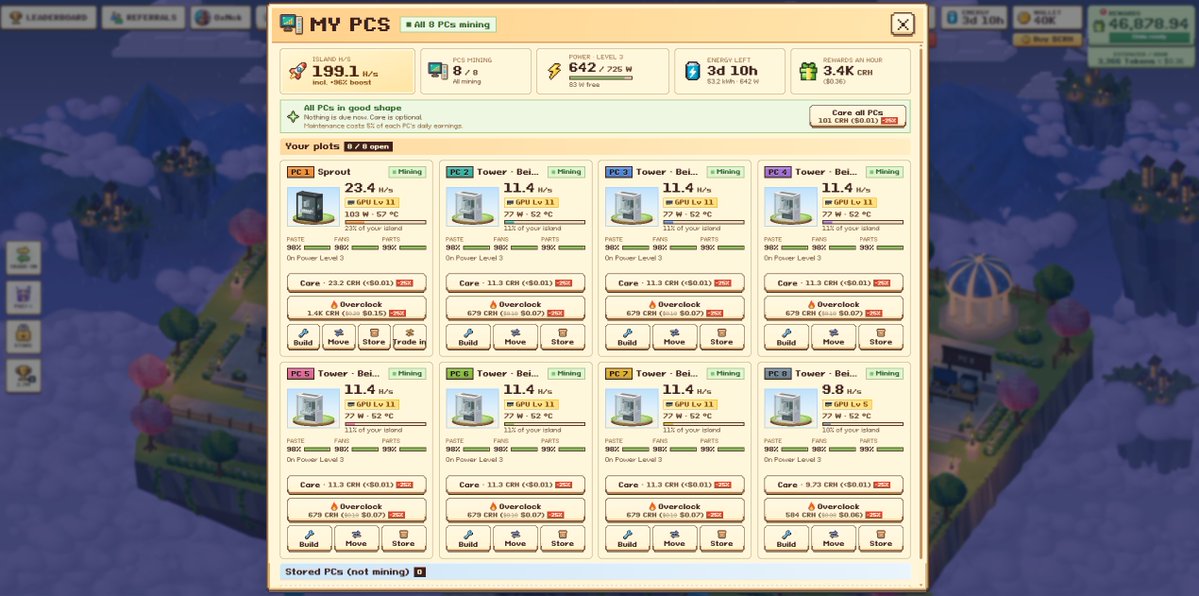Click Store button for PC 1
This screenshot has height=596, width=1199.
(373, 337)
